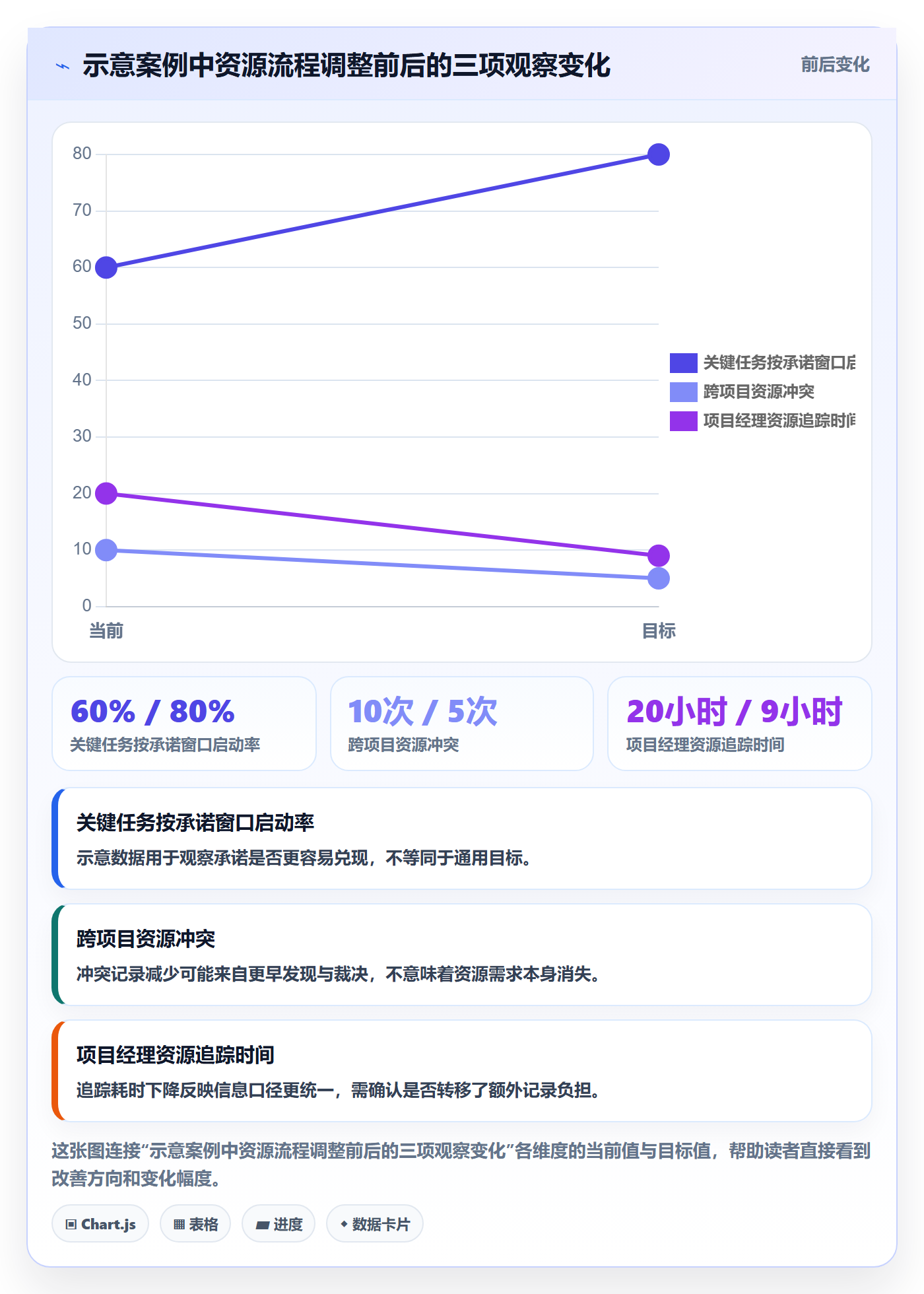Select the light blue 5 point at 目标
This screenshot has width=924, height=1294.
pyautogui.click(x=659, y=578)
